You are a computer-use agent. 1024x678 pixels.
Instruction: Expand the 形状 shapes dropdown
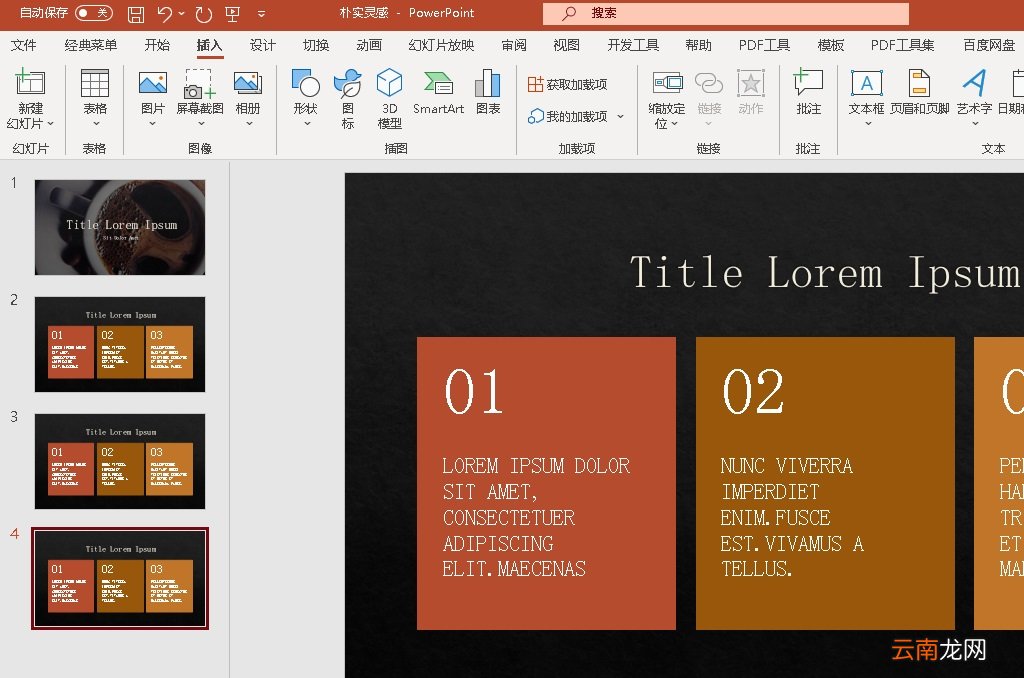[305, 124]
